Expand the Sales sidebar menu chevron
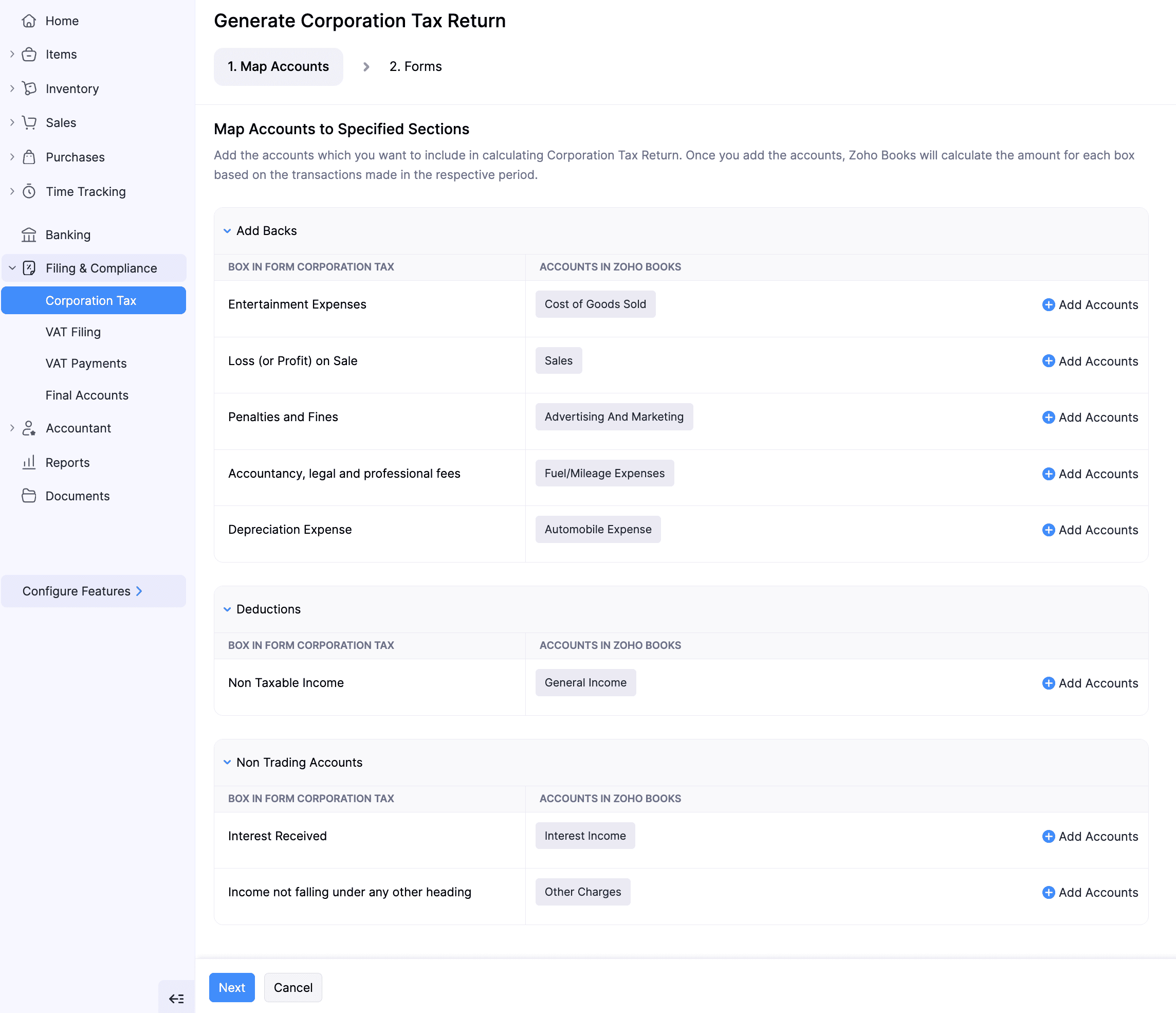The height and width of the screenshot is (1013, 1176). [12, 123]
